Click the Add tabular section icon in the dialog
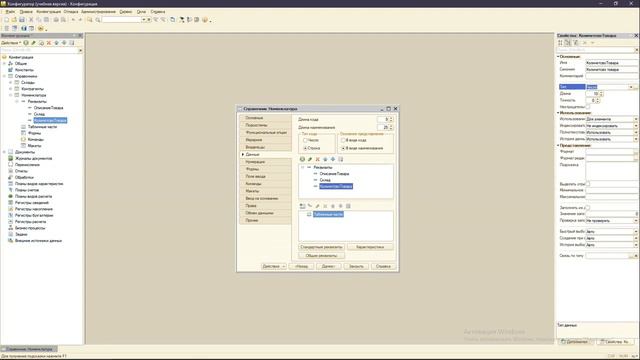The width and height of the screenshot is (640, 360). pyautogui.click(x=302, y=206)
